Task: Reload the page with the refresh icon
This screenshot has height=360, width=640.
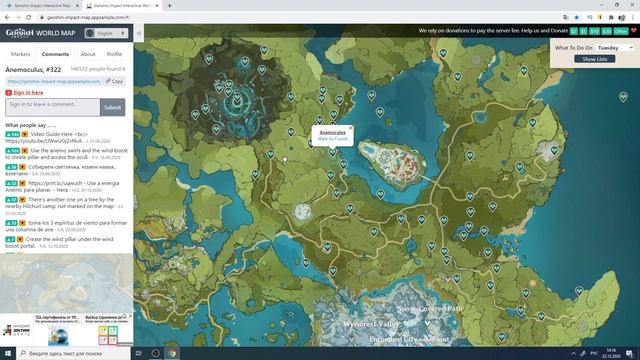Action: tap(29, 17)
